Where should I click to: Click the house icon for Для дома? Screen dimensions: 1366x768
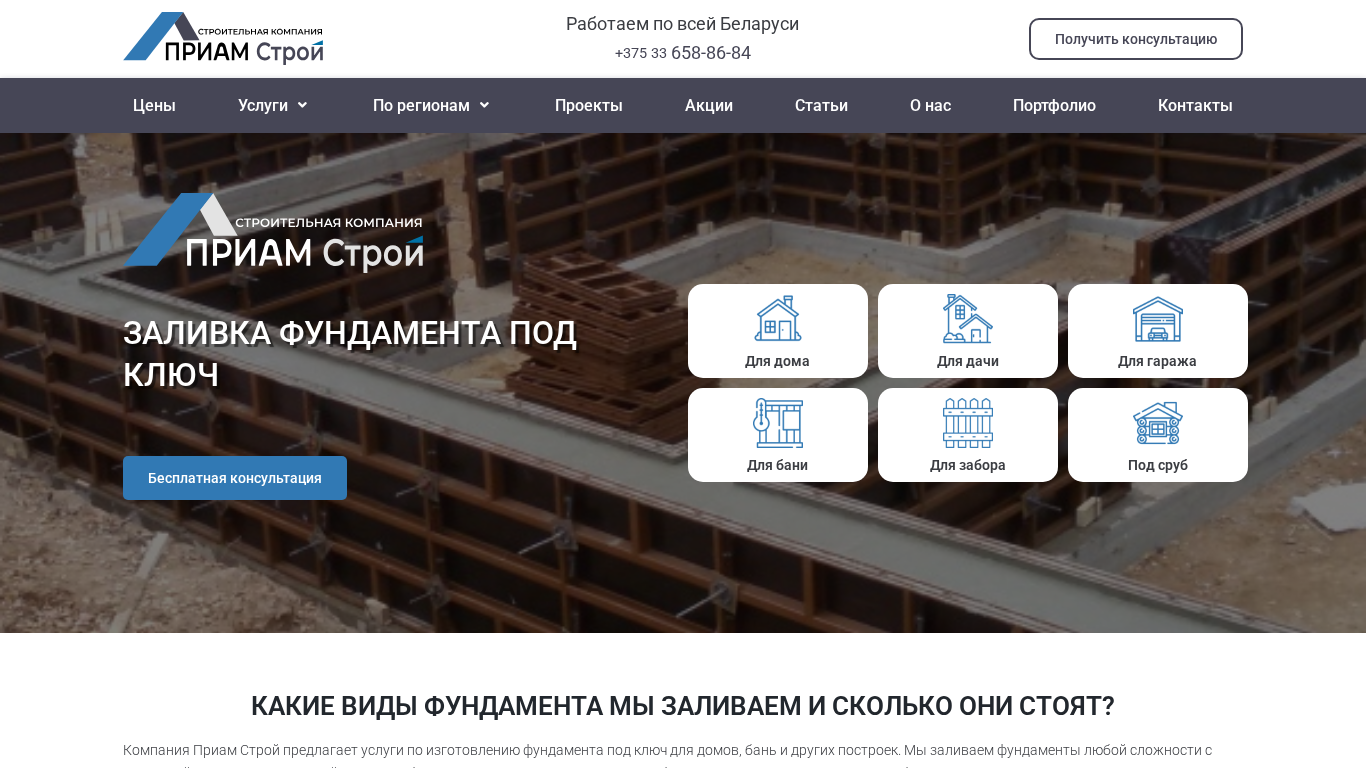(x=777, y=319)
